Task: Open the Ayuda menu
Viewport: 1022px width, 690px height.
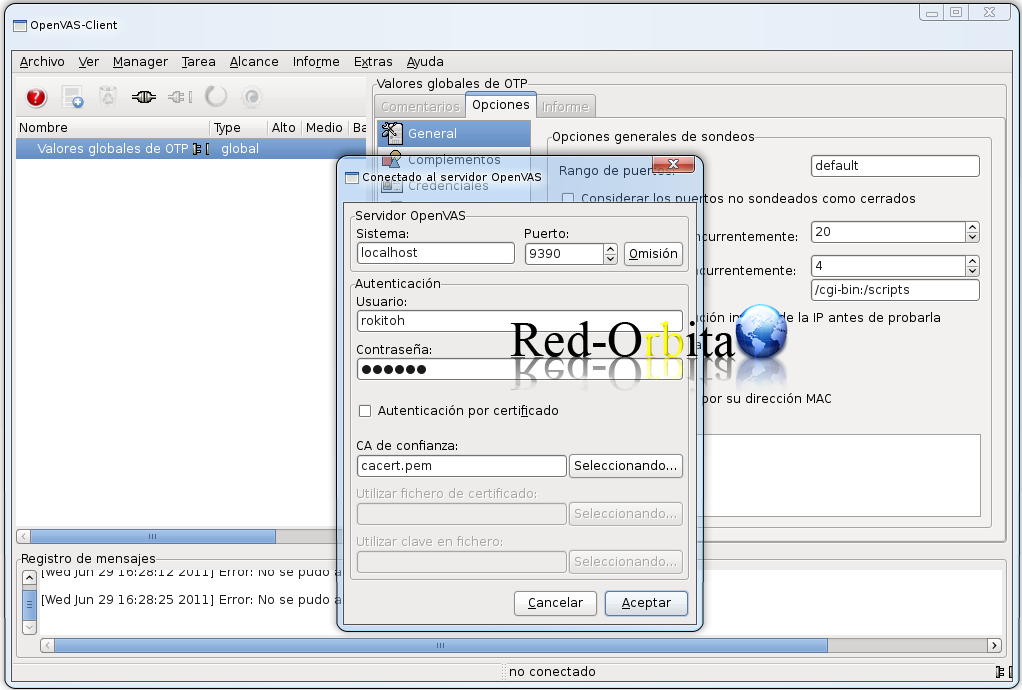Action: point(425,62)
